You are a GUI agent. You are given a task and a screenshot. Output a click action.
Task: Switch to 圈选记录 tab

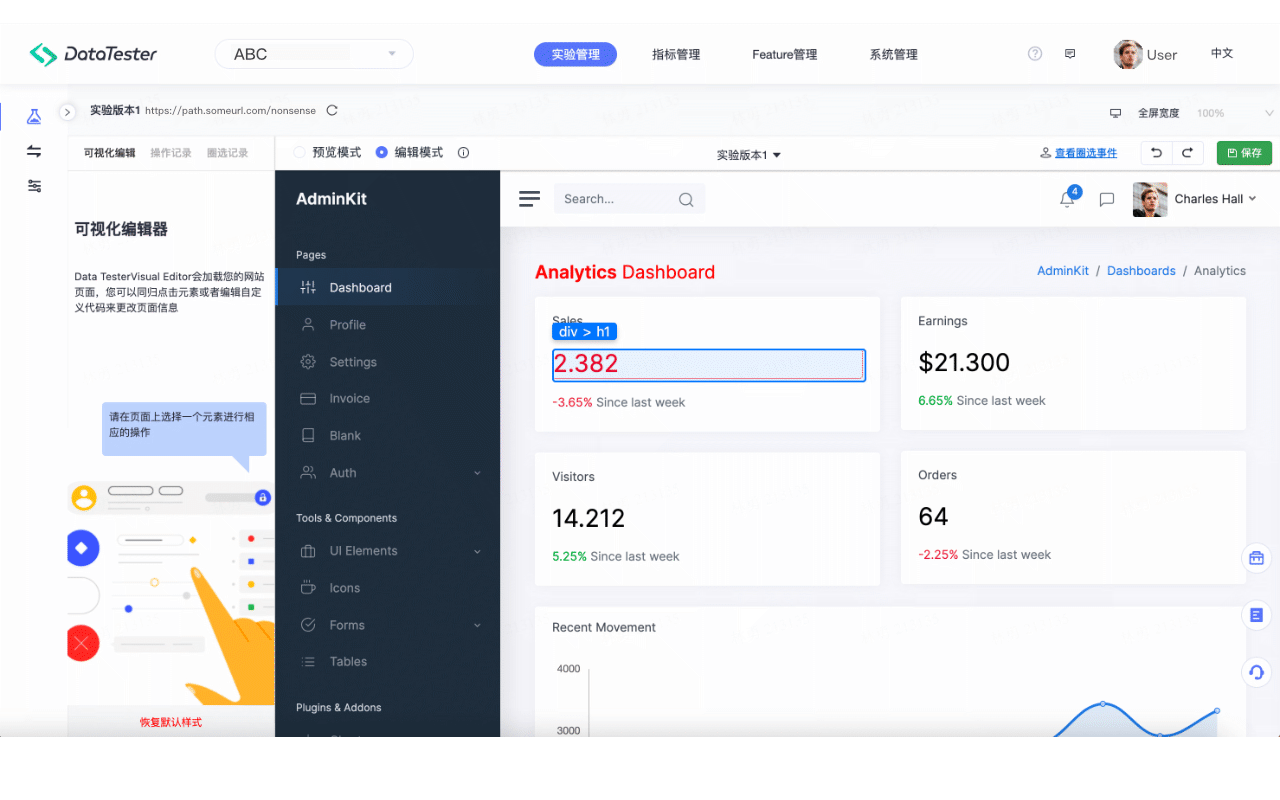click(227, 153)
